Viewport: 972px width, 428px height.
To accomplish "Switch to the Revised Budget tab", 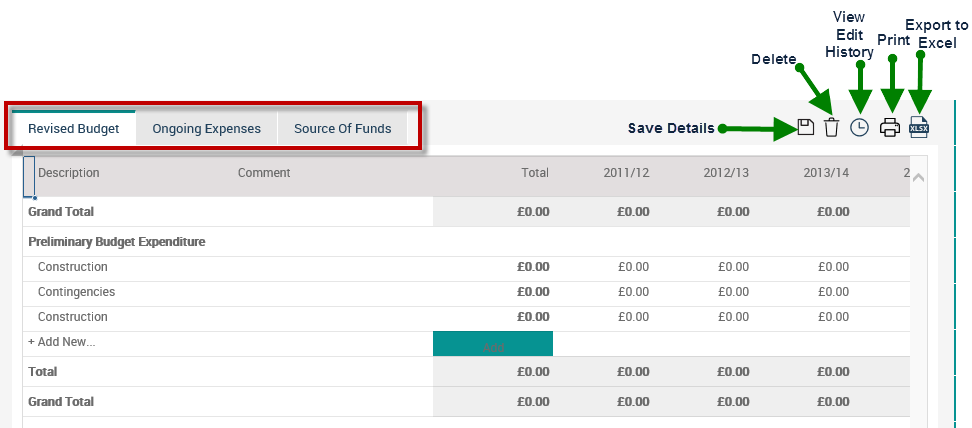I will [74, 129].
